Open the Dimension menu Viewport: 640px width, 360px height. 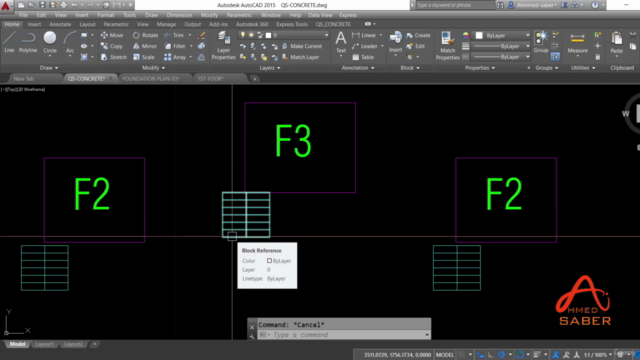point(179,15)
